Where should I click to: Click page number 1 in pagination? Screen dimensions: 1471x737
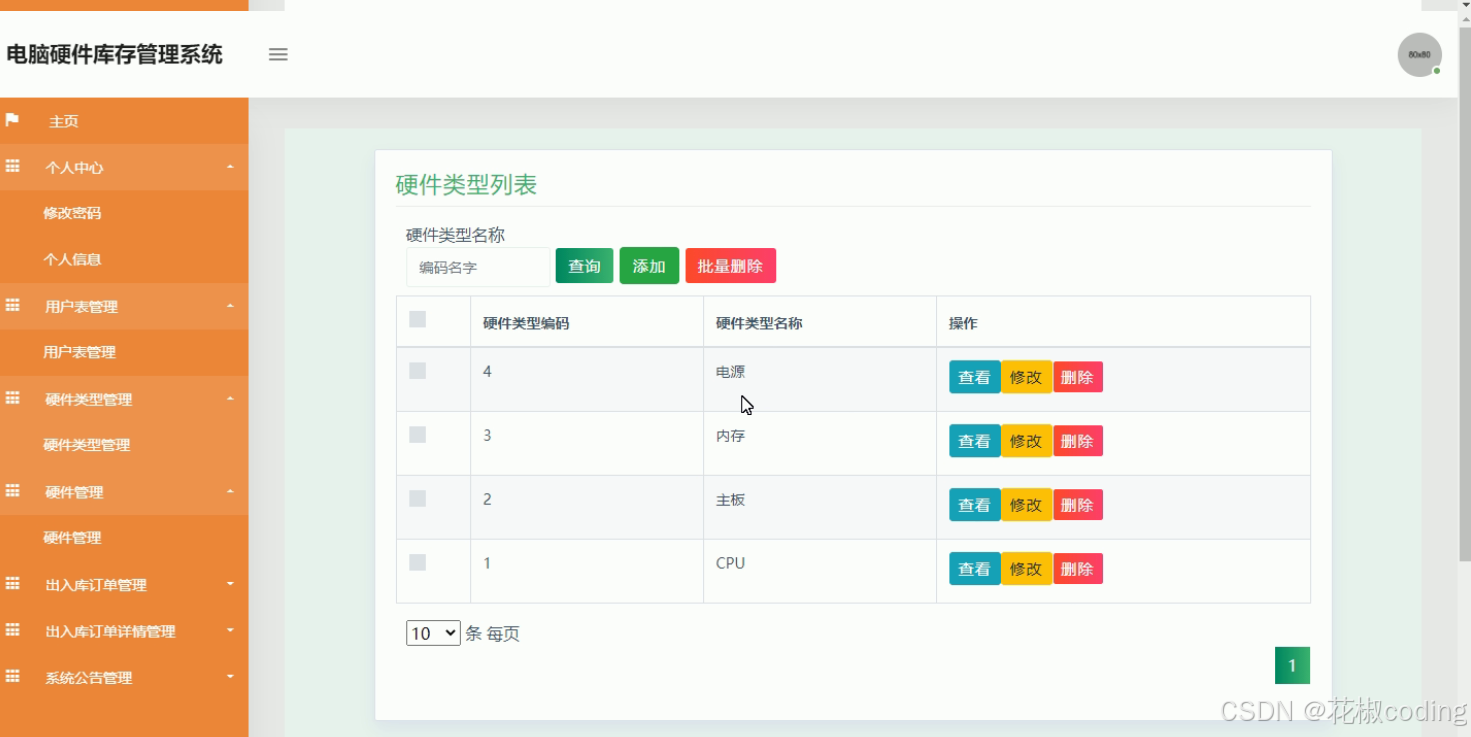click(1292, 666)
